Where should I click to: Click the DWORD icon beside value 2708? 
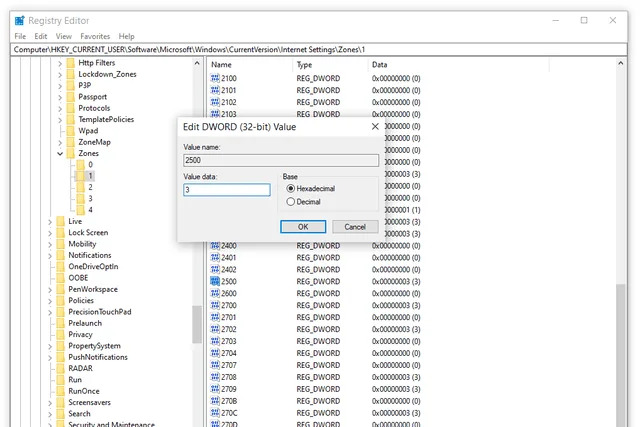pos(215,377)
